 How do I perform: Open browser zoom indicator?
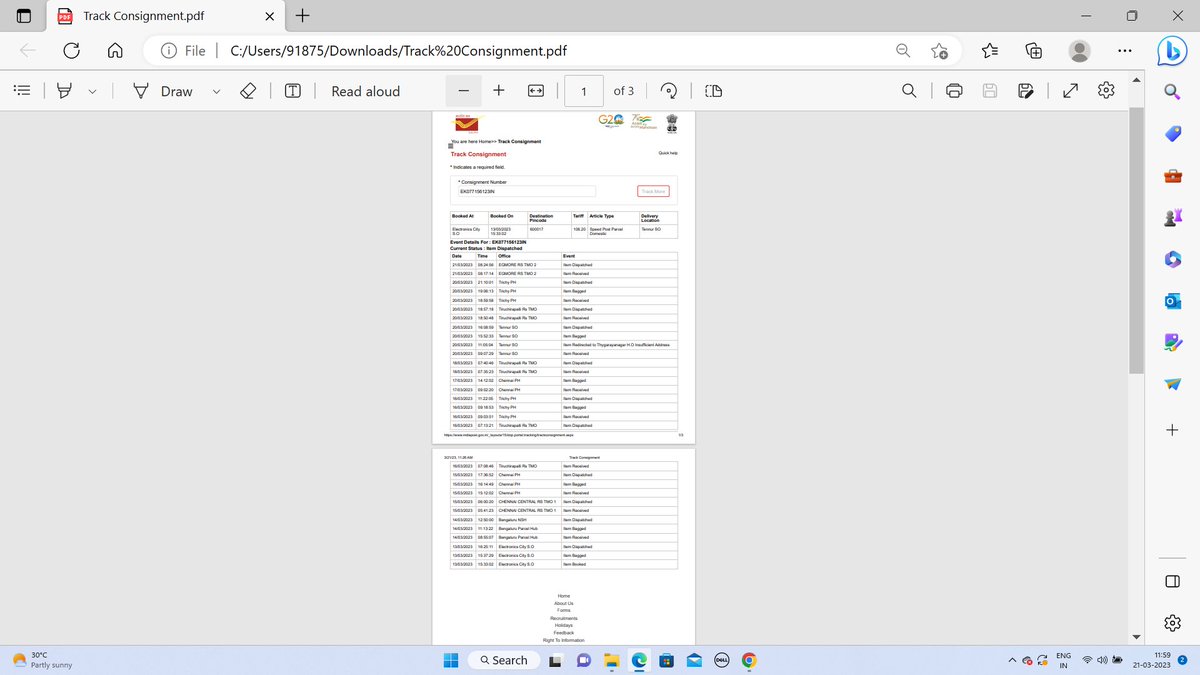point(902,50)
